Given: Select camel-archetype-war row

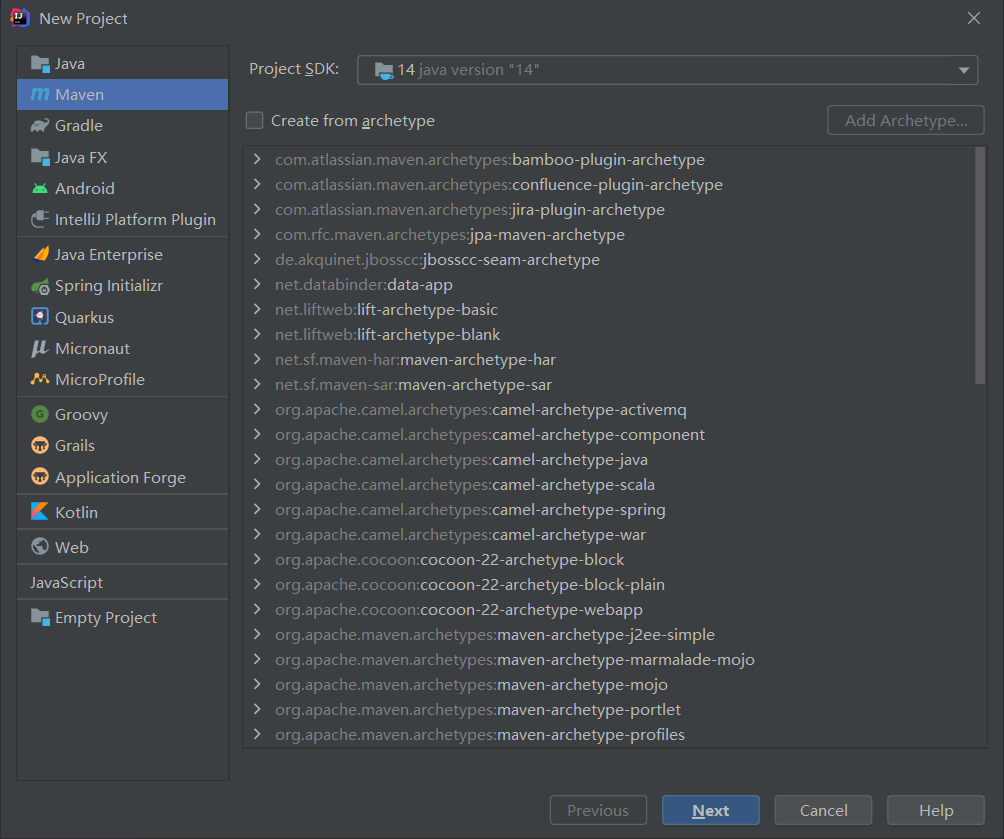Looking at the screenshot, I should point(610,534).
